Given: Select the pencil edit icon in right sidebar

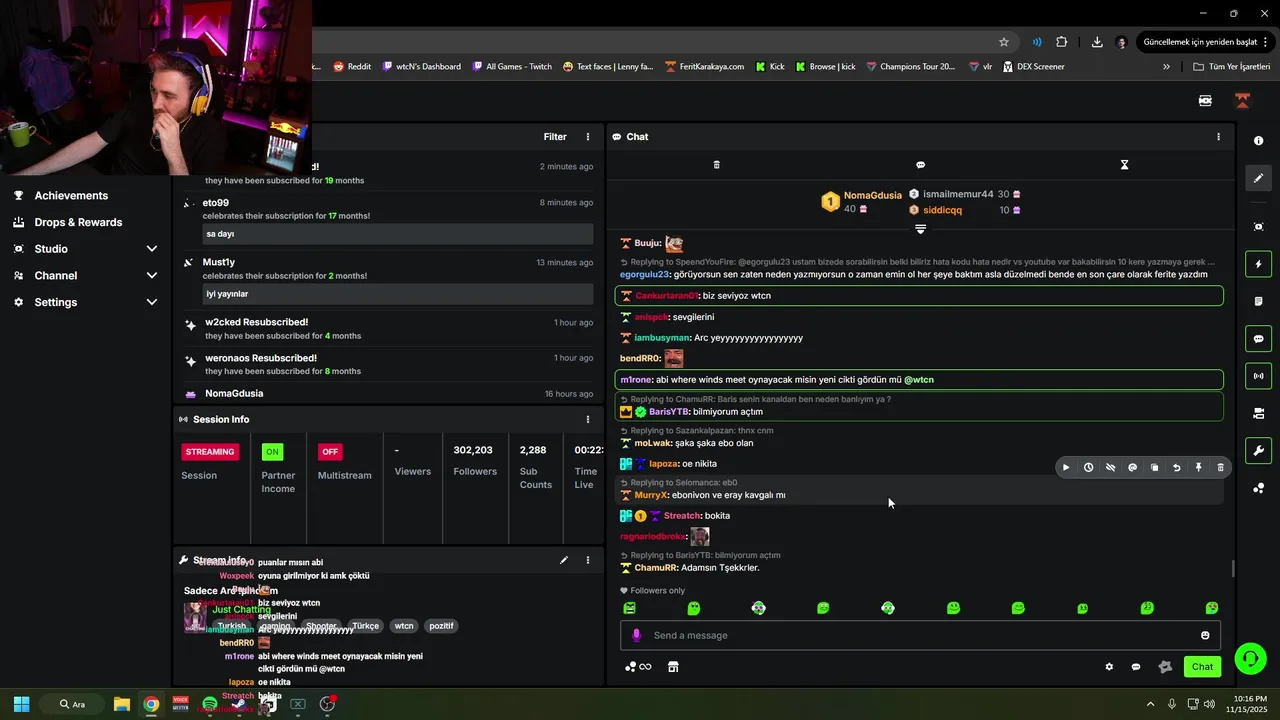Looking at the screenshot, I should tap(1258, 178).
